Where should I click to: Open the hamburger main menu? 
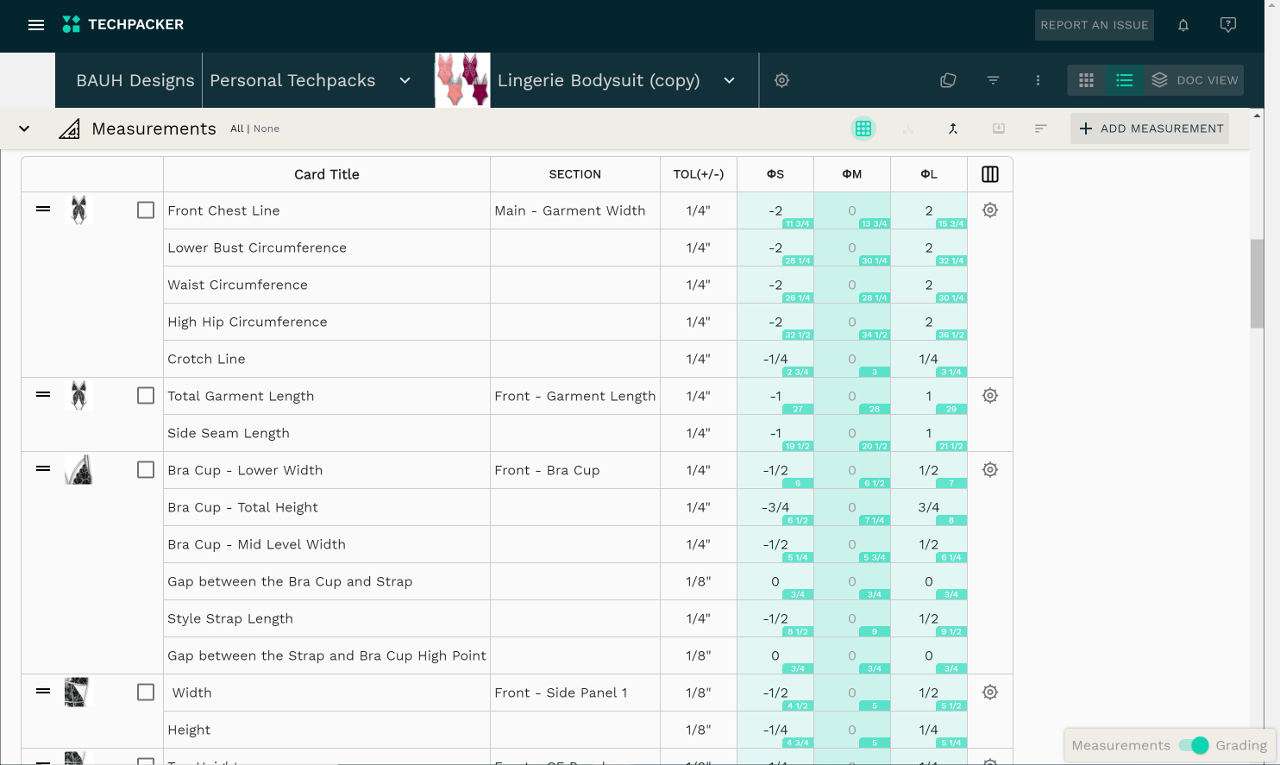(36, 25)
